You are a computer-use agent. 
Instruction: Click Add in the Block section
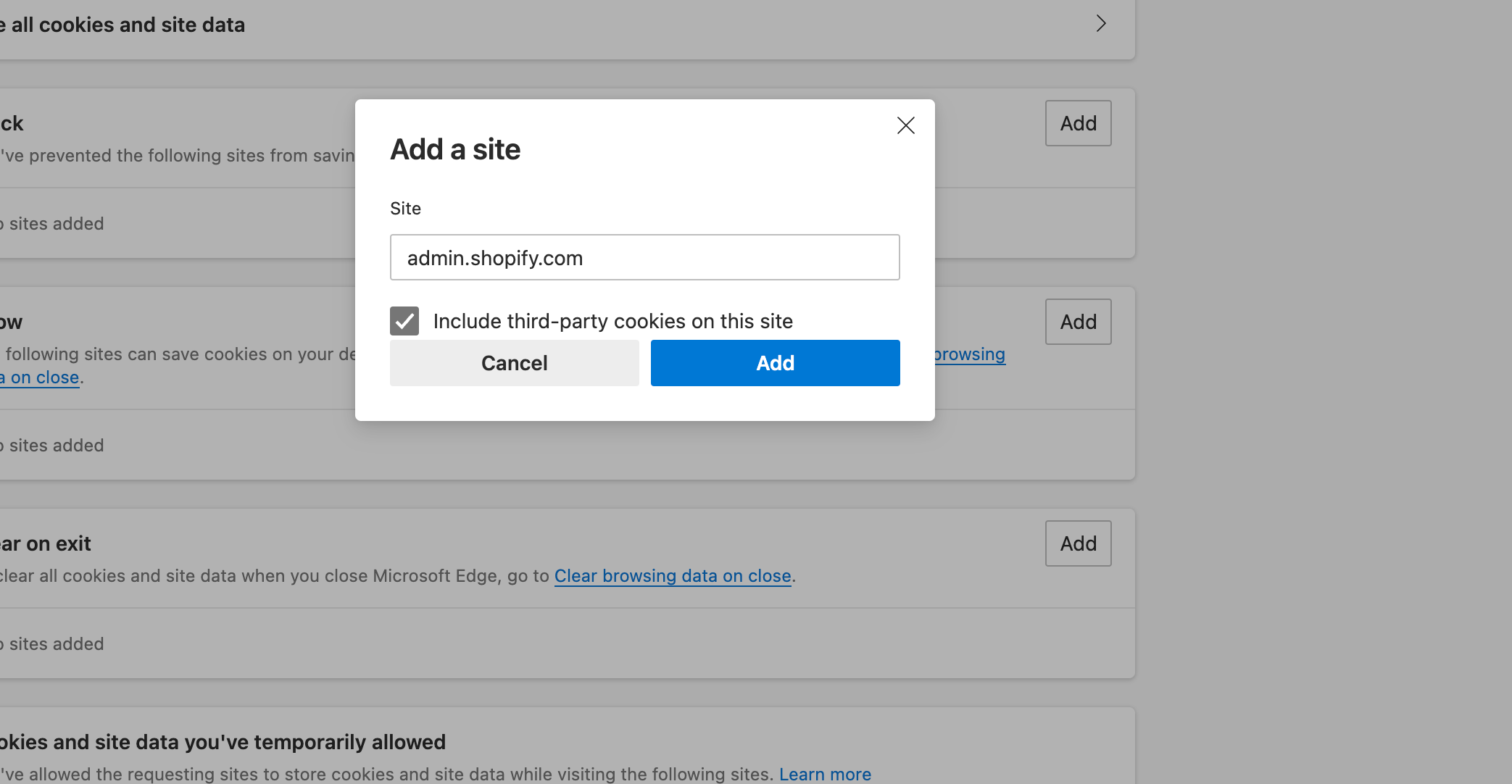[x=1078, y=123]
